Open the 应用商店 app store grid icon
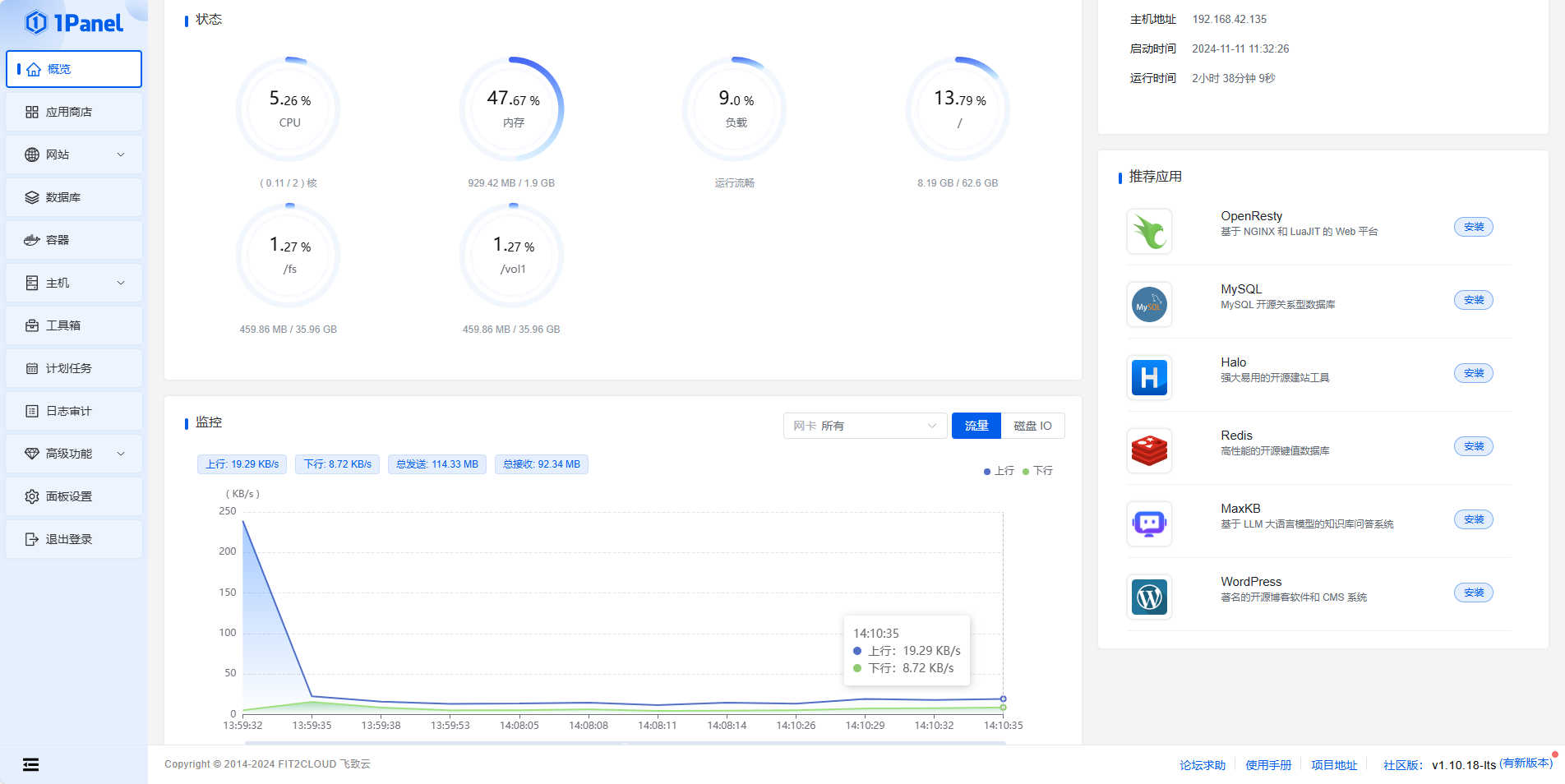Screen dimensions: 1565x784 coord(32,112)
